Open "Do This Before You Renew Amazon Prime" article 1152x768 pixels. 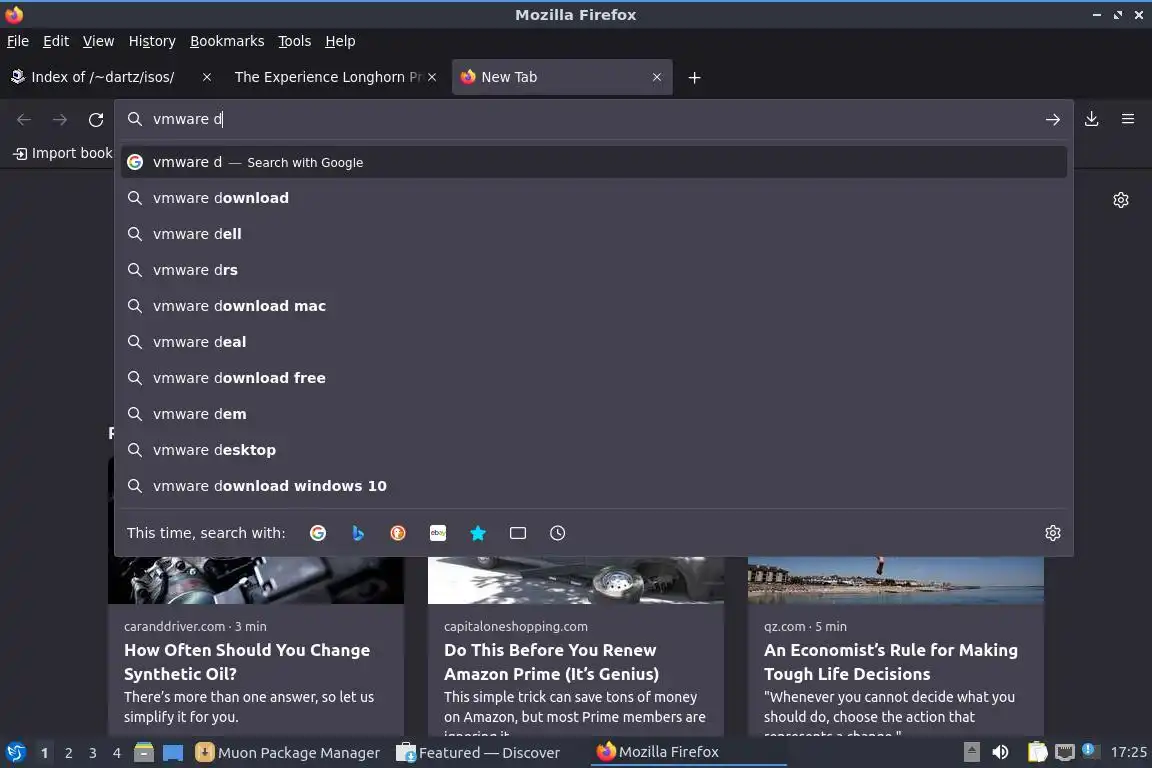coord(551,662)
